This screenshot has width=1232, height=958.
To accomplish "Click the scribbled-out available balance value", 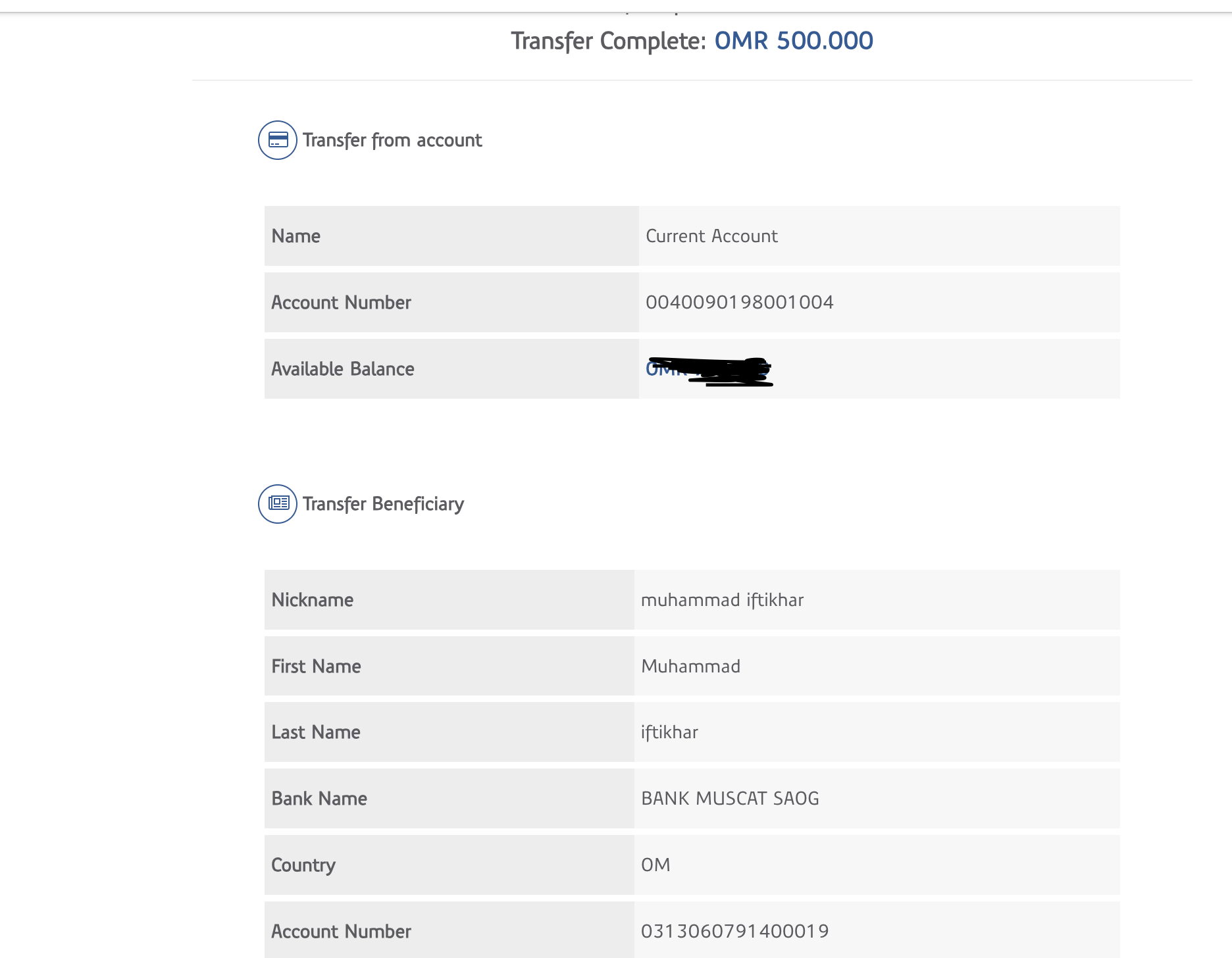I will [x=709, y=370].
